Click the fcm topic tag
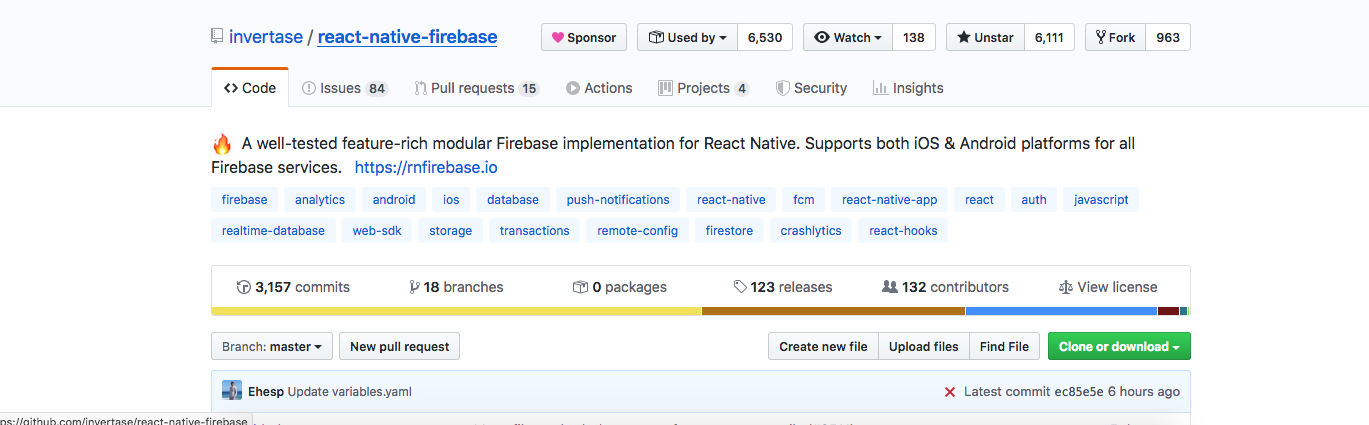 pyautogui.click(x=803, y=199)
